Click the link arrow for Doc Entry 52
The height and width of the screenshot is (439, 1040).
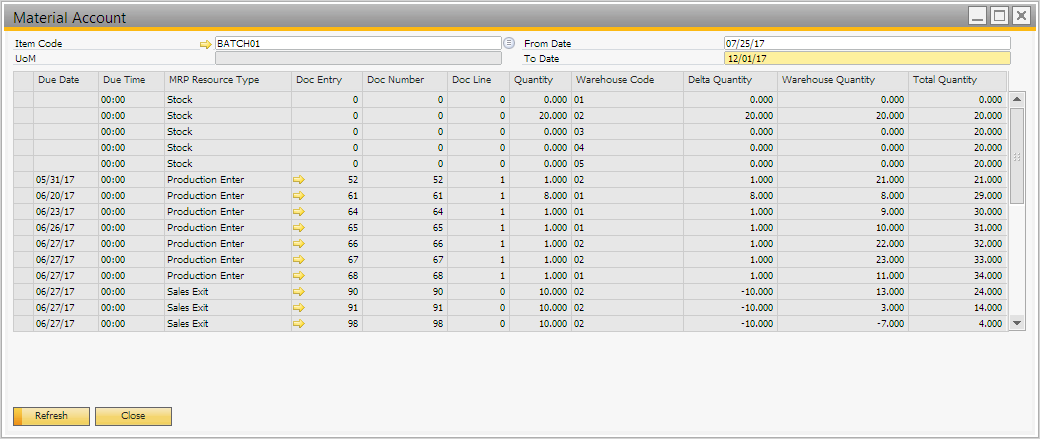coord(298,180)
